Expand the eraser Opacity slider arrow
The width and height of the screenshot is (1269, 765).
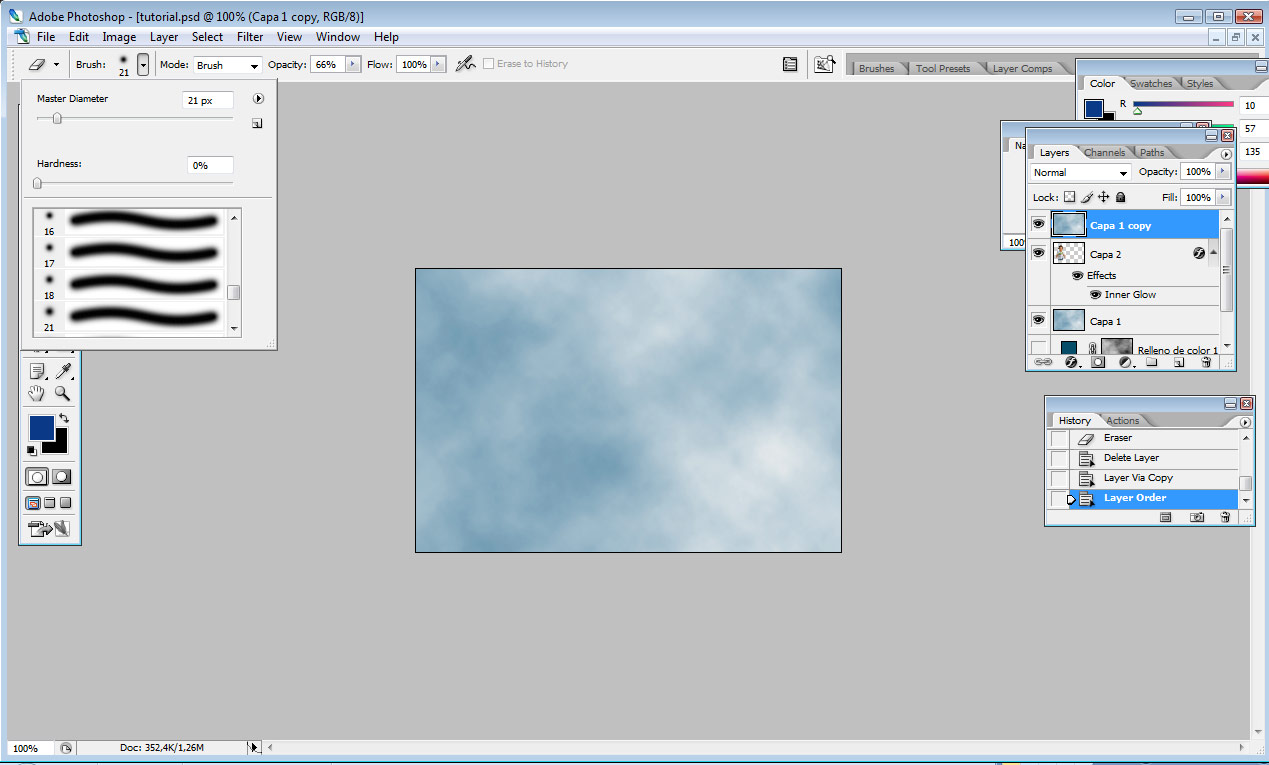pyautogui.click(x=351, y=64)
